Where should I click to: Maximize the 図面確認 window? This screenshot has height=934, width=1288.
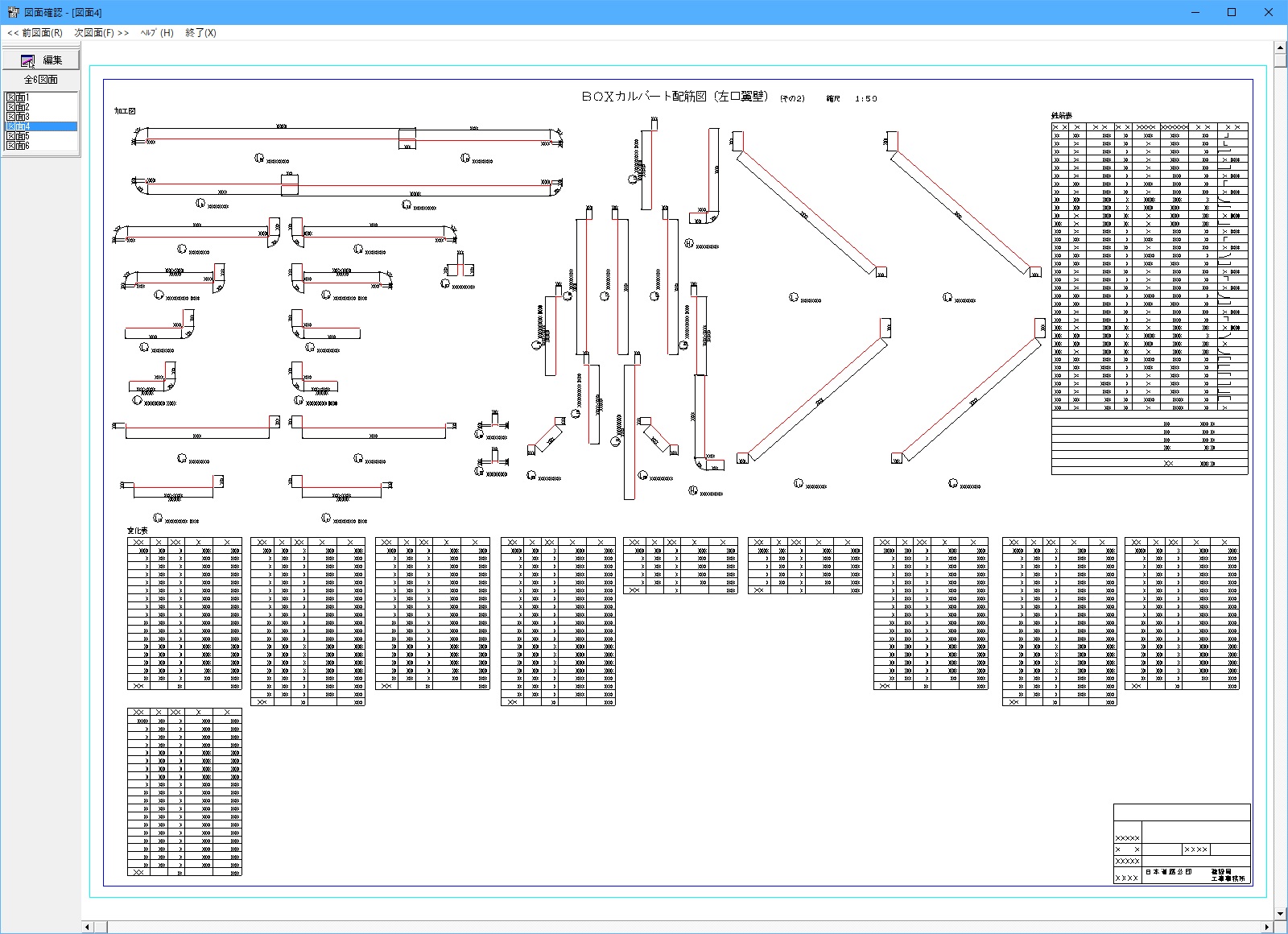(x=1232, y=12)
